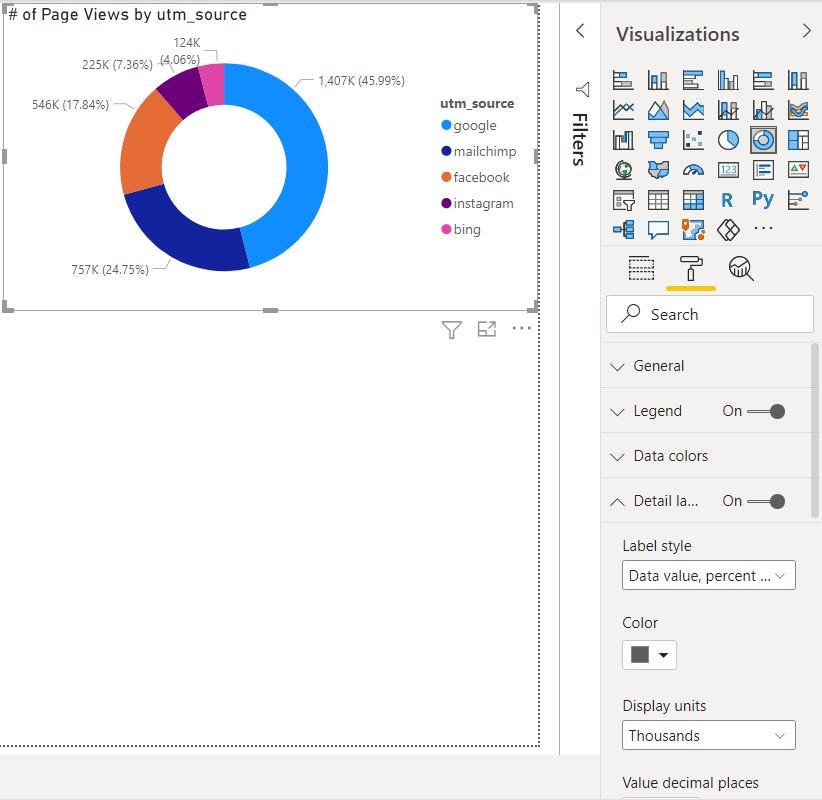
Task: Select the card 123 visual
Action: tap(728, 170)
